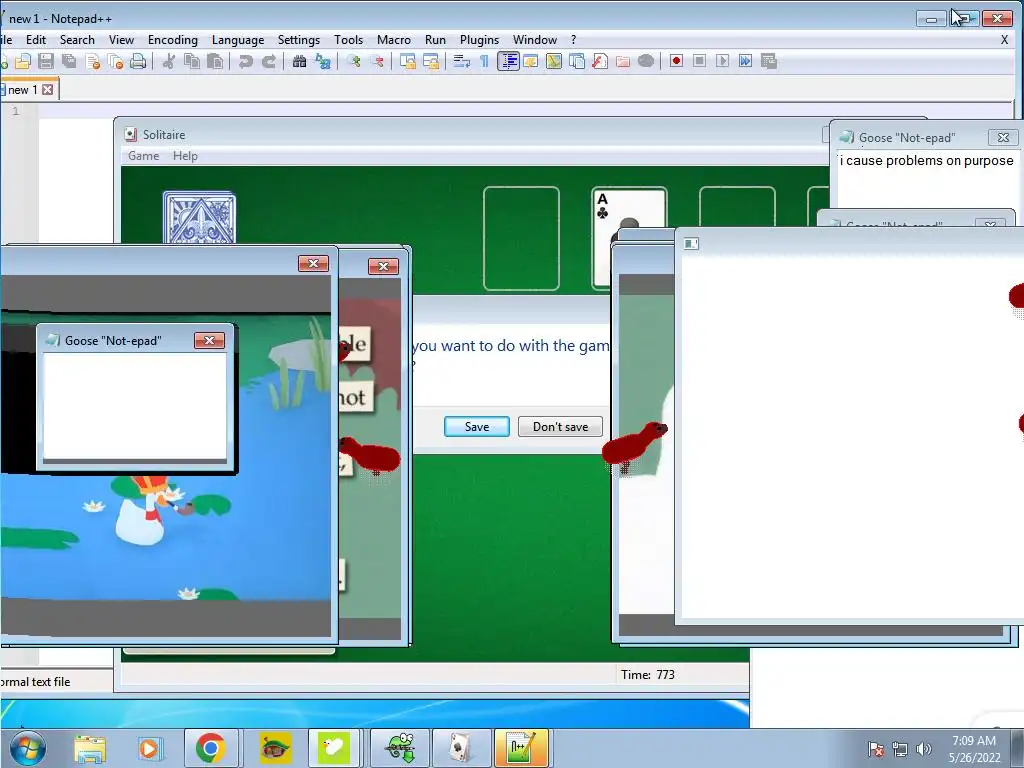Click the Cut scissors icon

point(168,61)
